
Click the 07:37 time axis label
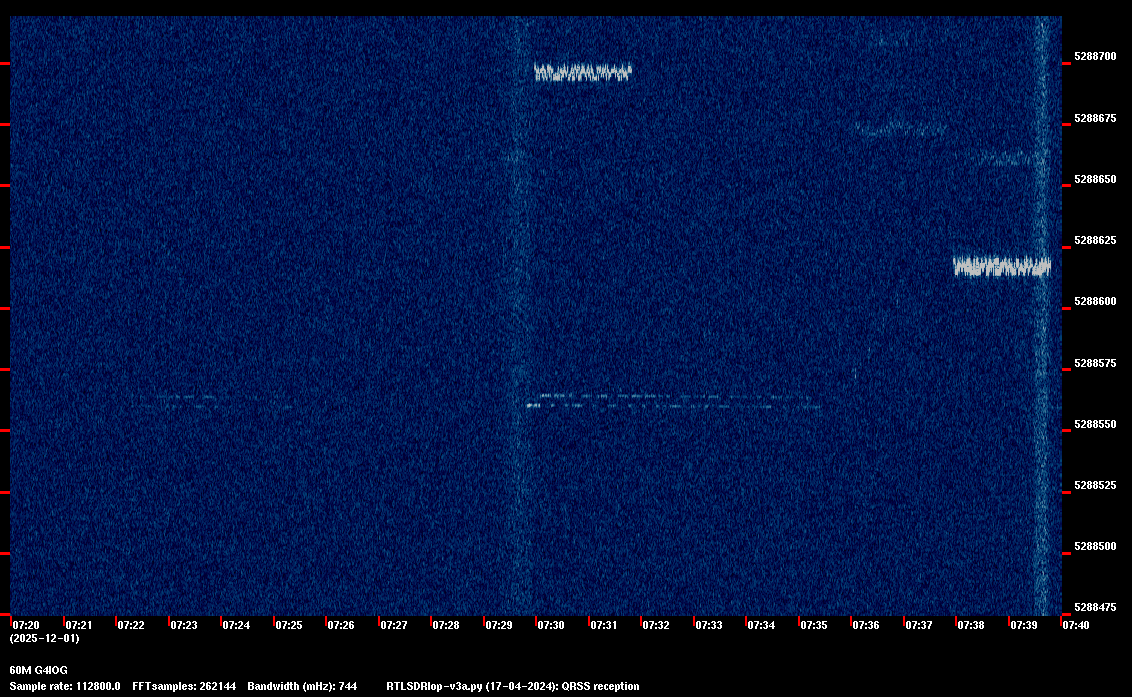pyautogui.click(x=918, y=625)
